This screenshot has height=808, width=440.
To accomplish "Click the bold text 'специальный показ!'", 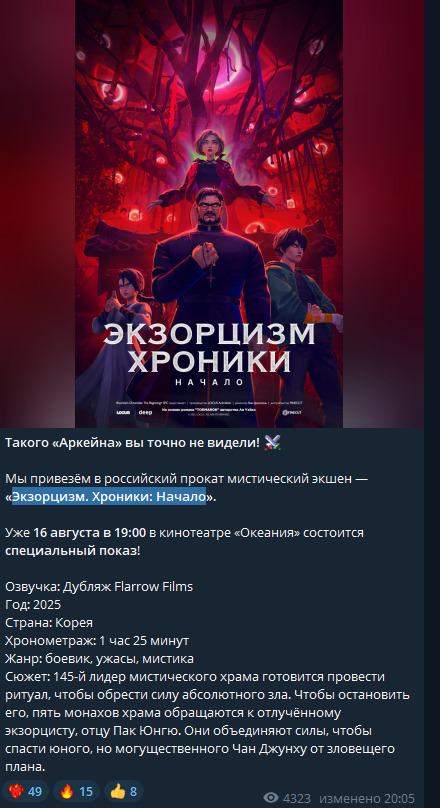I will (72, 550).
